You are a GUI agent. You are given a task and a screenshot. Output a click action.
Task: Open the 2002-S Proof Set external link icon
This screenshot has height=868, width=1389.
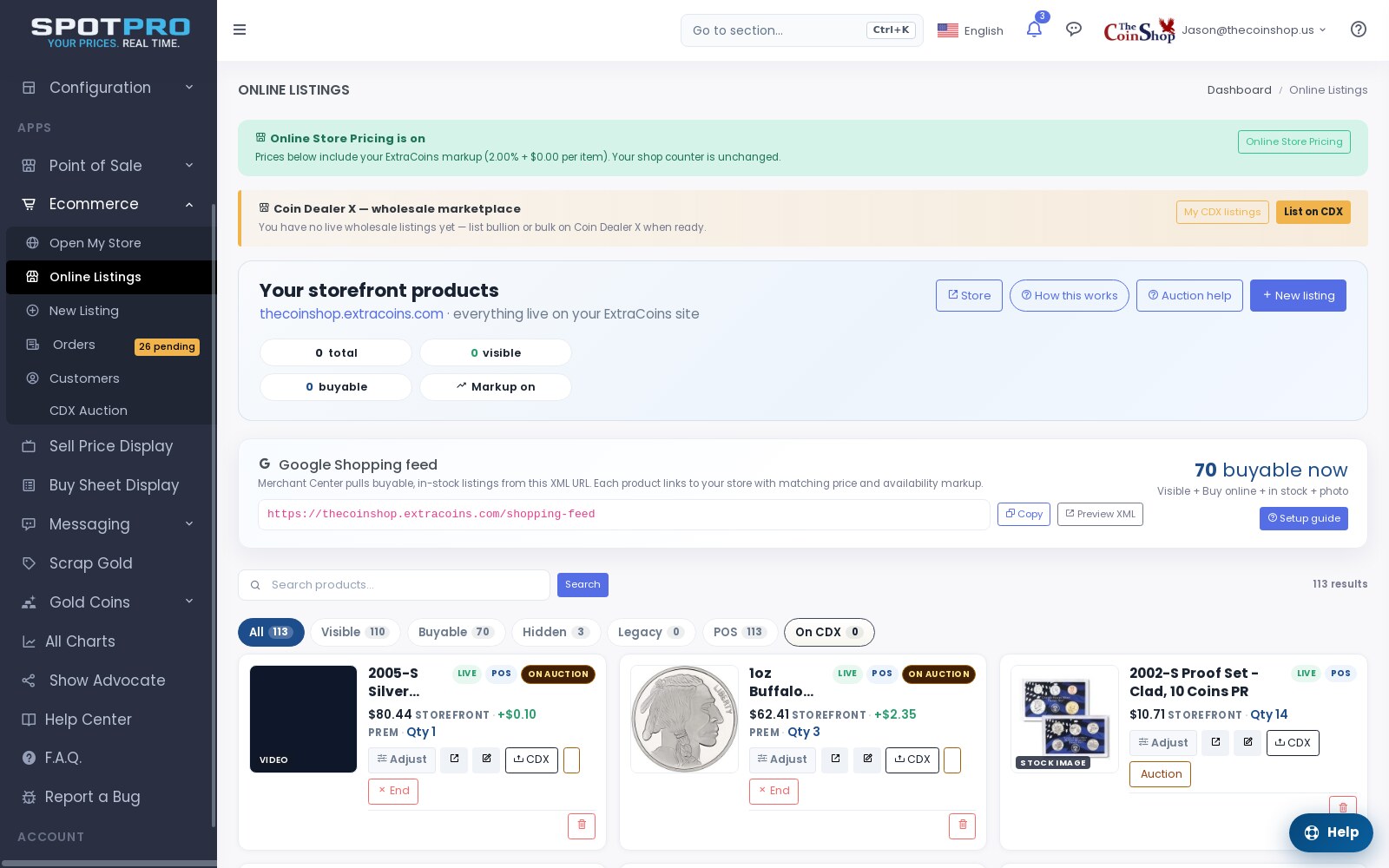(x=1215, y=743)
